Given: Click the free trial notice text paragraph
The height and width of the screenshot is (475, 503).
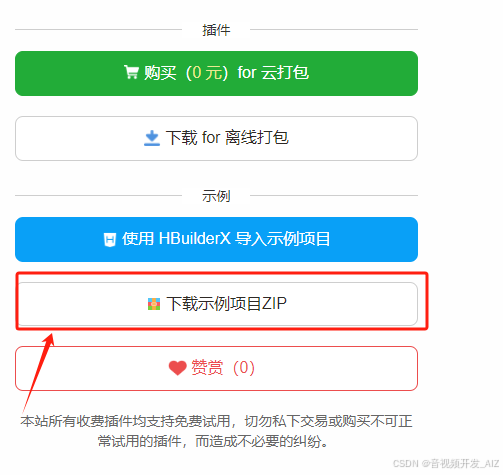Looking at the screenshot, I should [216, 431].
